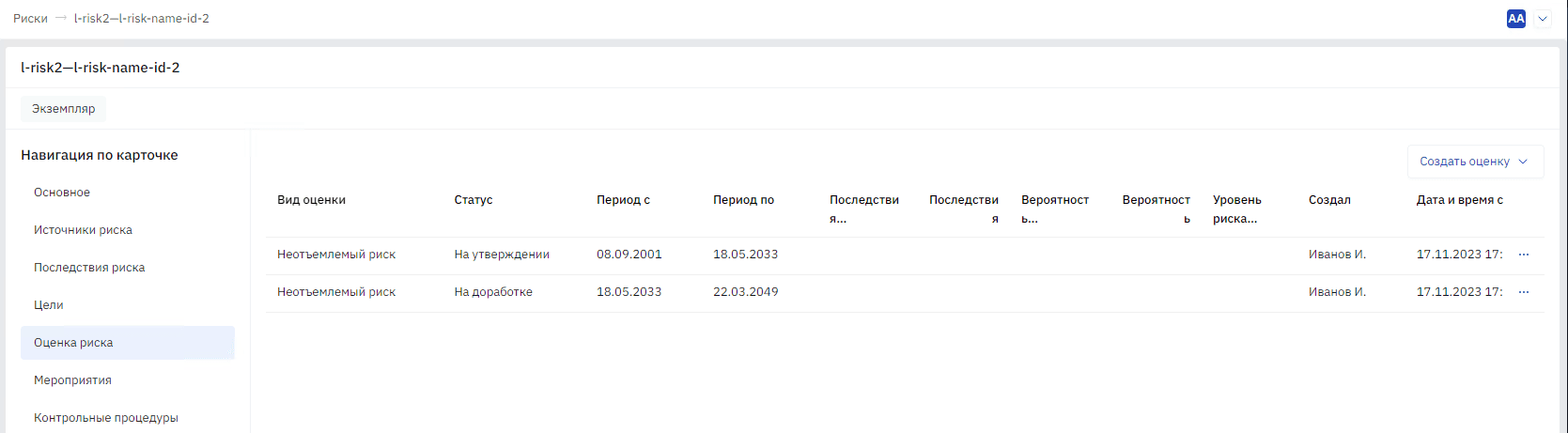The width and height of the screenshot is (1568, 433).
Task: Select Неотъемлемый риск in На доработке row
Action: click(336, 292)
